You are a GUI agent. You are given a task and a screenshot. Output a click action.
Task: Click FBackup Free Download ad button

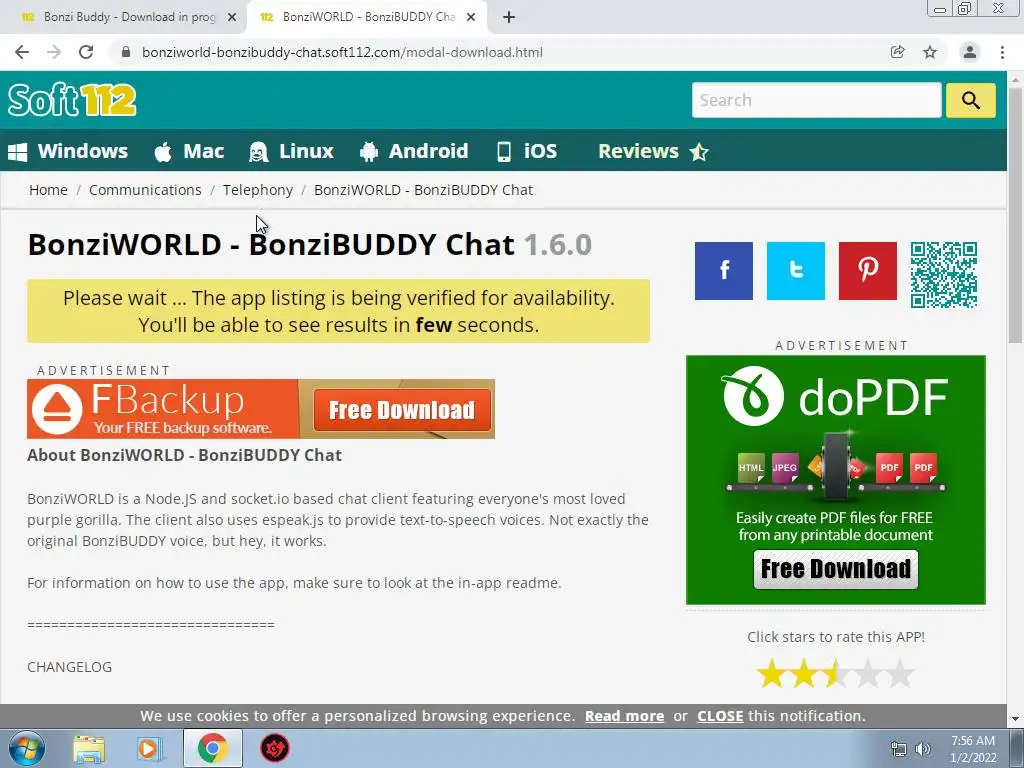[402, 410]
